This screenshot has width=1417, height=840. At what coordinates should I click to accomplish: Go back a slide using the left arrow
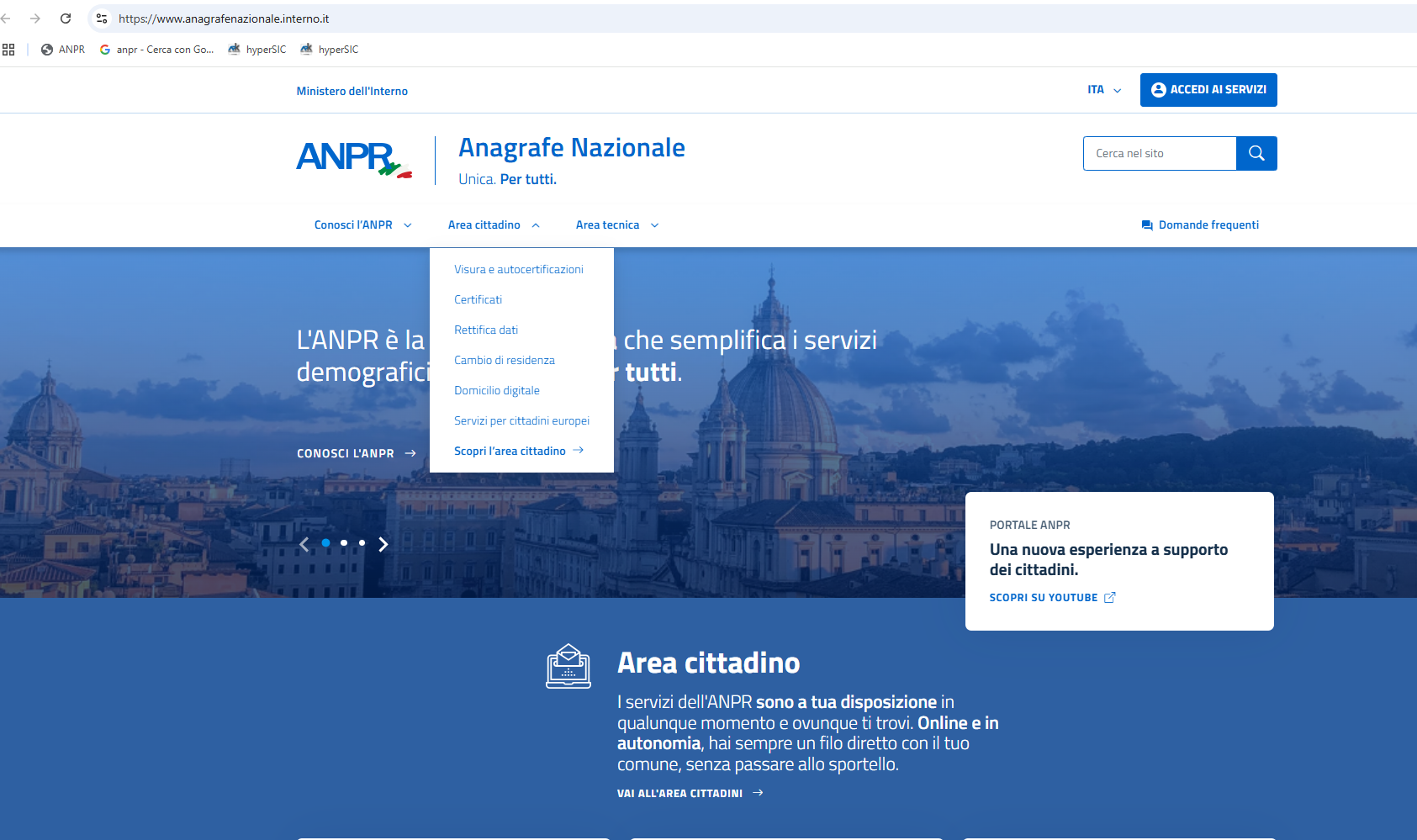pos(304,544)
